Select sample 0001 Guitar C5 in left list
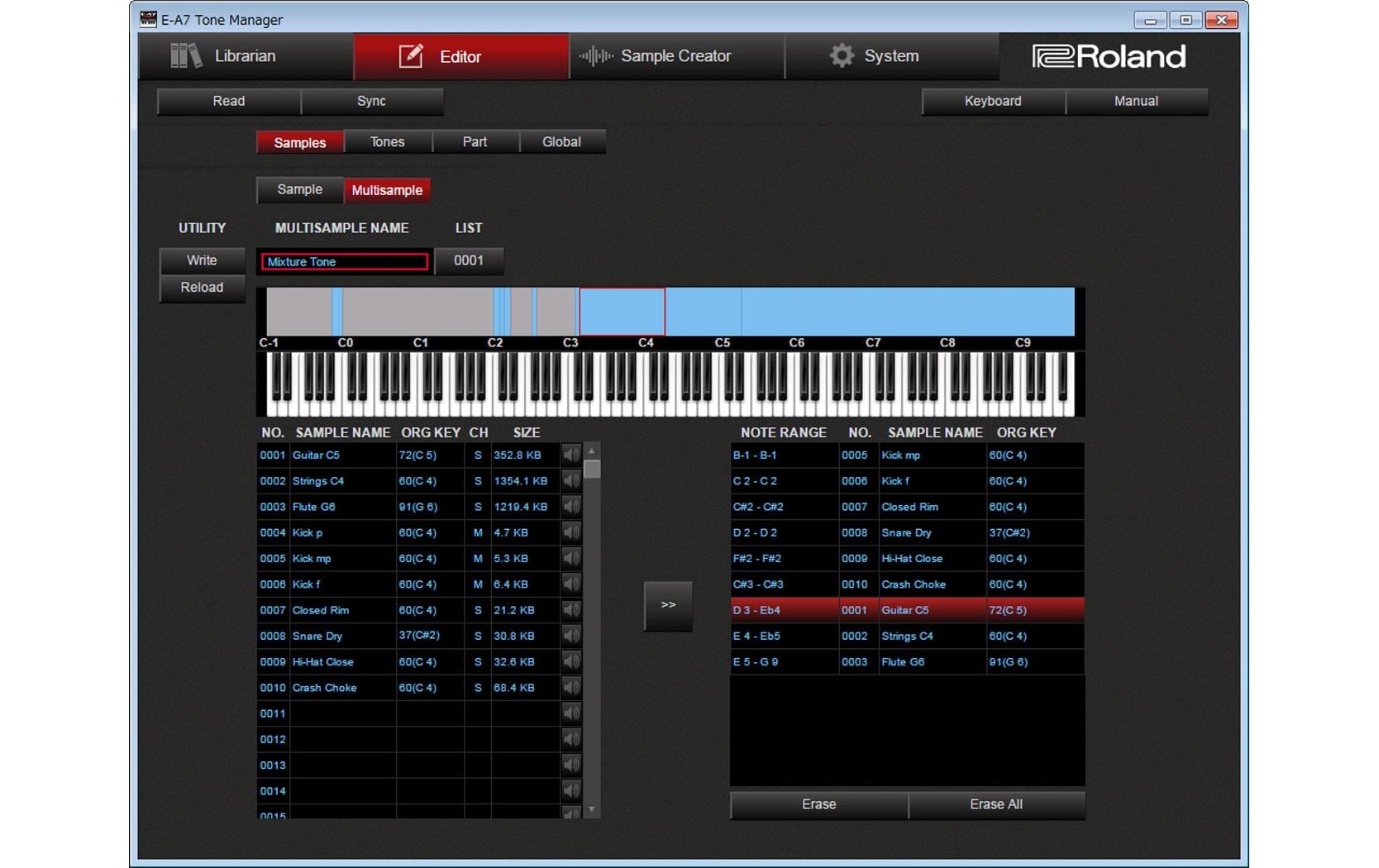The width and height of the screenshot is (1379, 868). click(x=408, y=455)
